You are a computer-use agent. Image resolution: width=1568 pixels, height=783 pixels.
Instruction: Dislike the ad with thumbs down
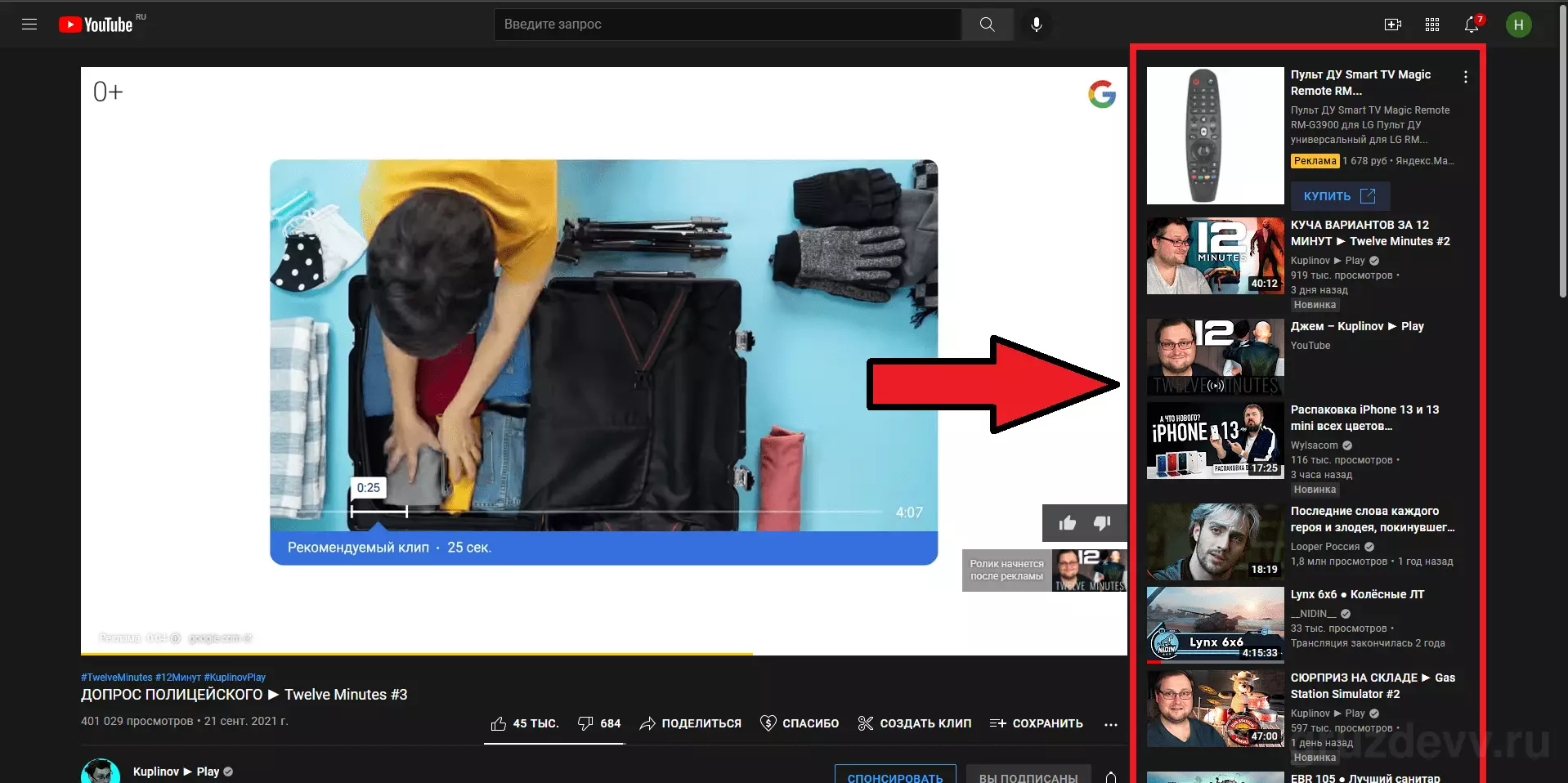[x=1102, y=523]
